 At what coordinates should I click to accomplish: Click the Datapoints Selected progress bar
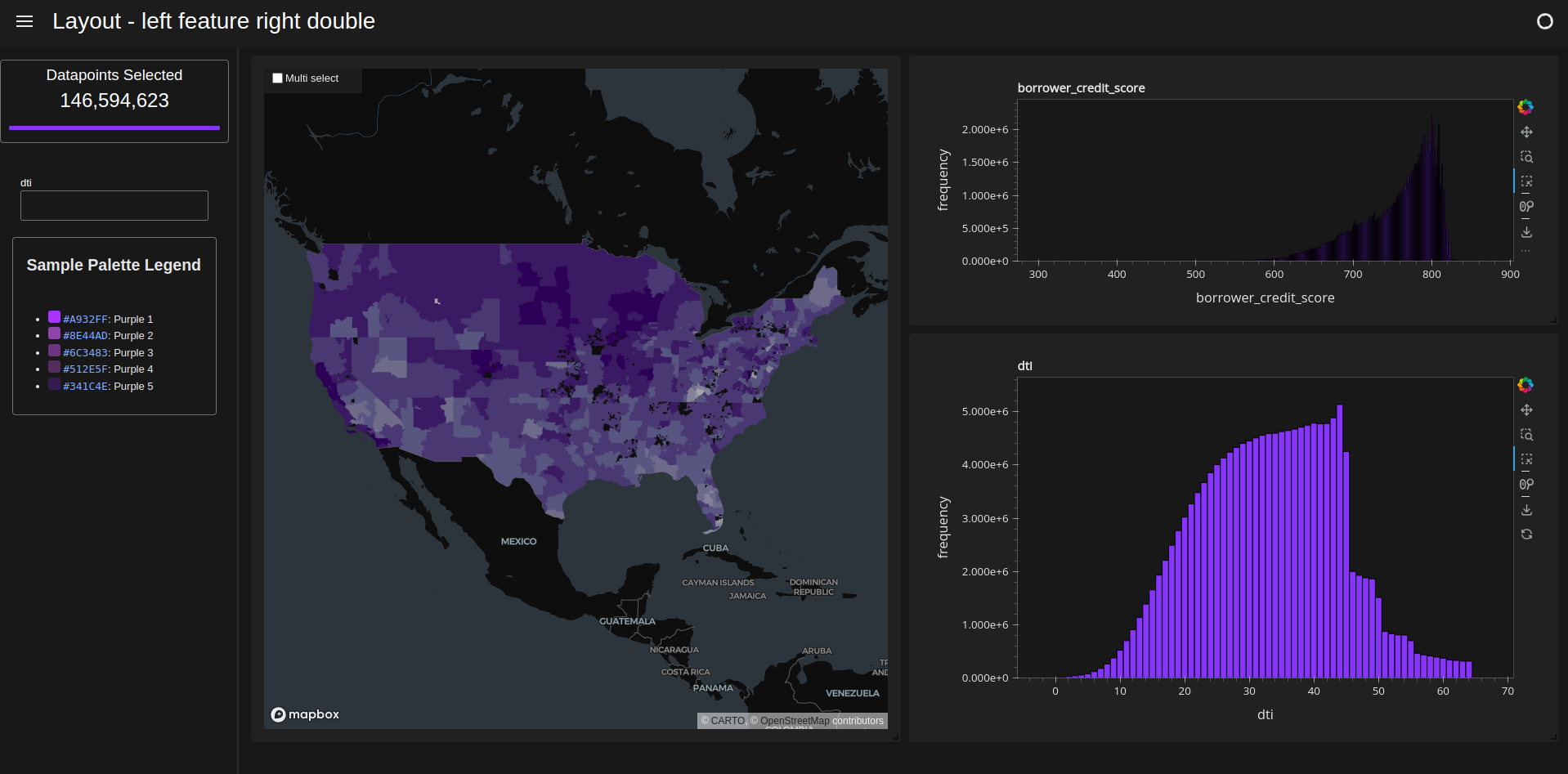coord(114,128)
